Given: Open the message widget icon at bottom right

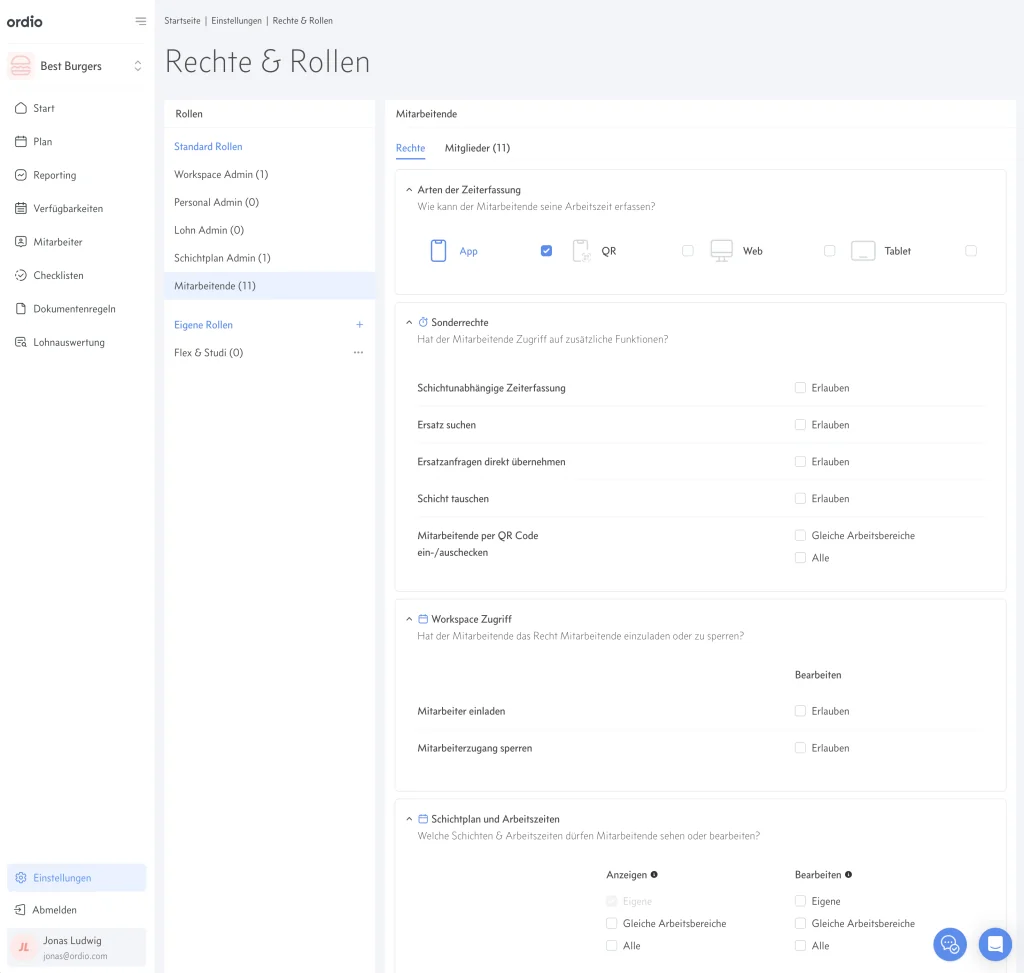Looking at the screenshot, I should point(995,943).
